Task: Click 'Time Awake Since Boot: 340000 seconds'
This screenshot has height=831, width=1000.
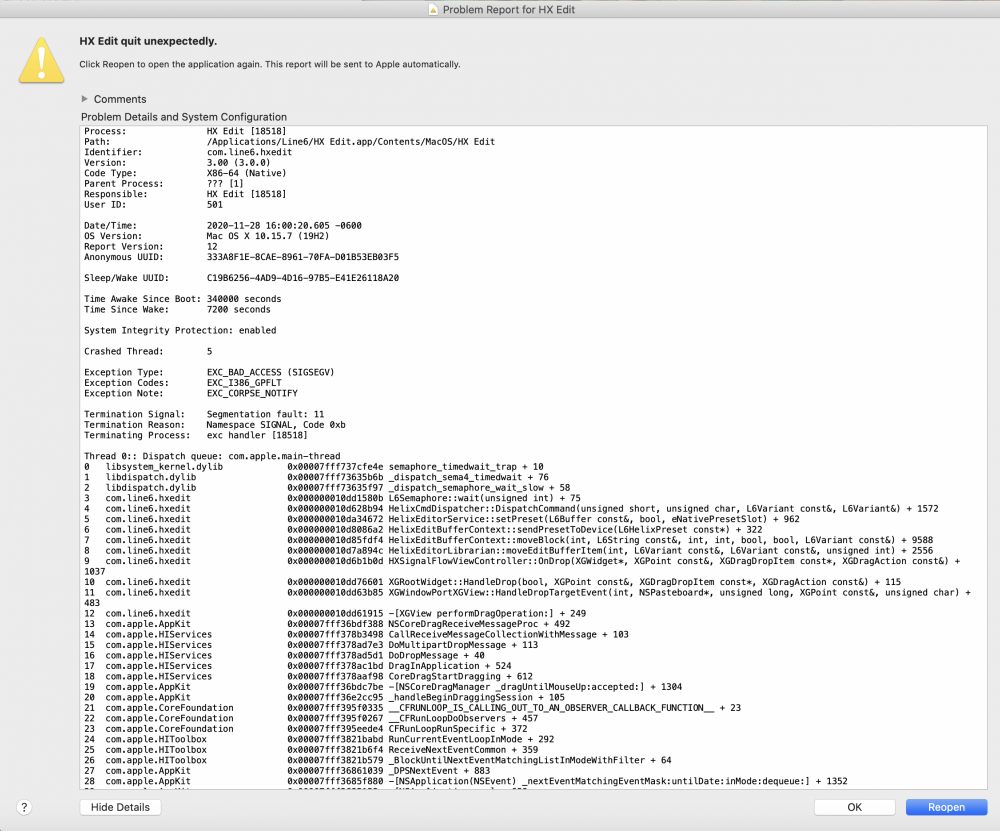Action: (x=182, y=298)
